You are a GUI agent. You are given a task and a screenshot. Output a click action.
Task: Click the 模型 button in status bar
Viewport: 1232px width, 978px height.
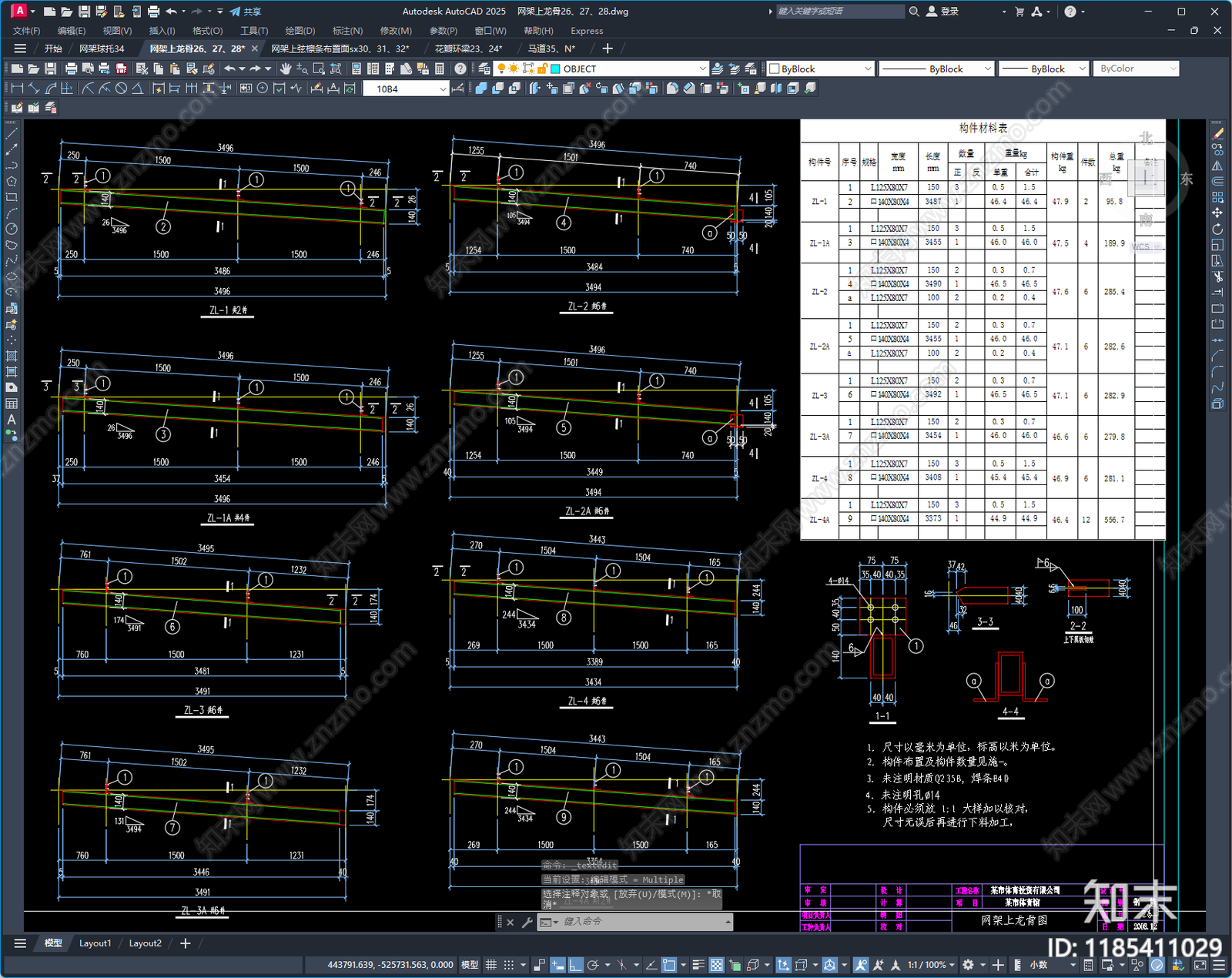(x=470, y=965)
